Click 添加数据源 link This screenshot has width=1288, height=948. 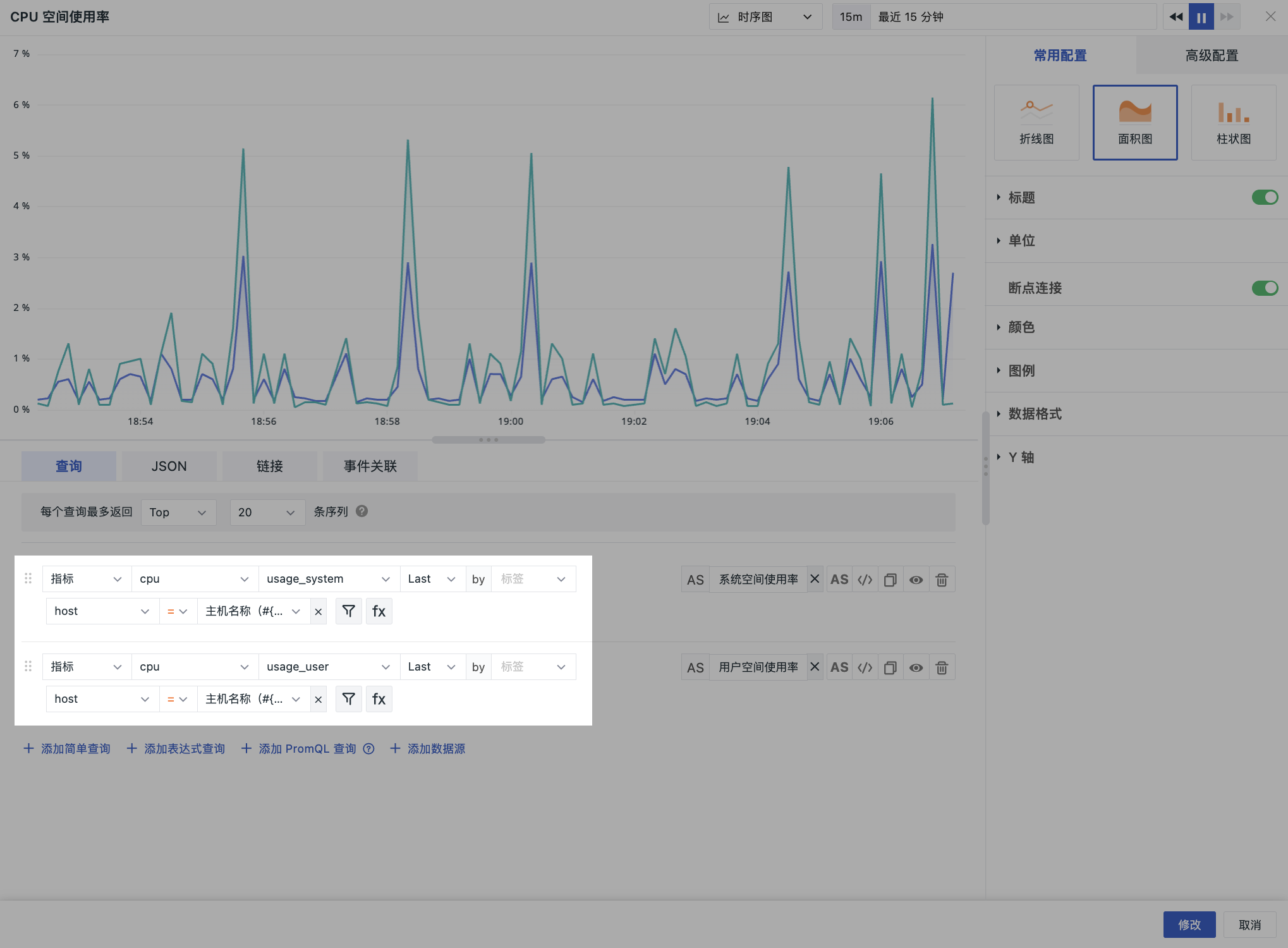(428, 749)
